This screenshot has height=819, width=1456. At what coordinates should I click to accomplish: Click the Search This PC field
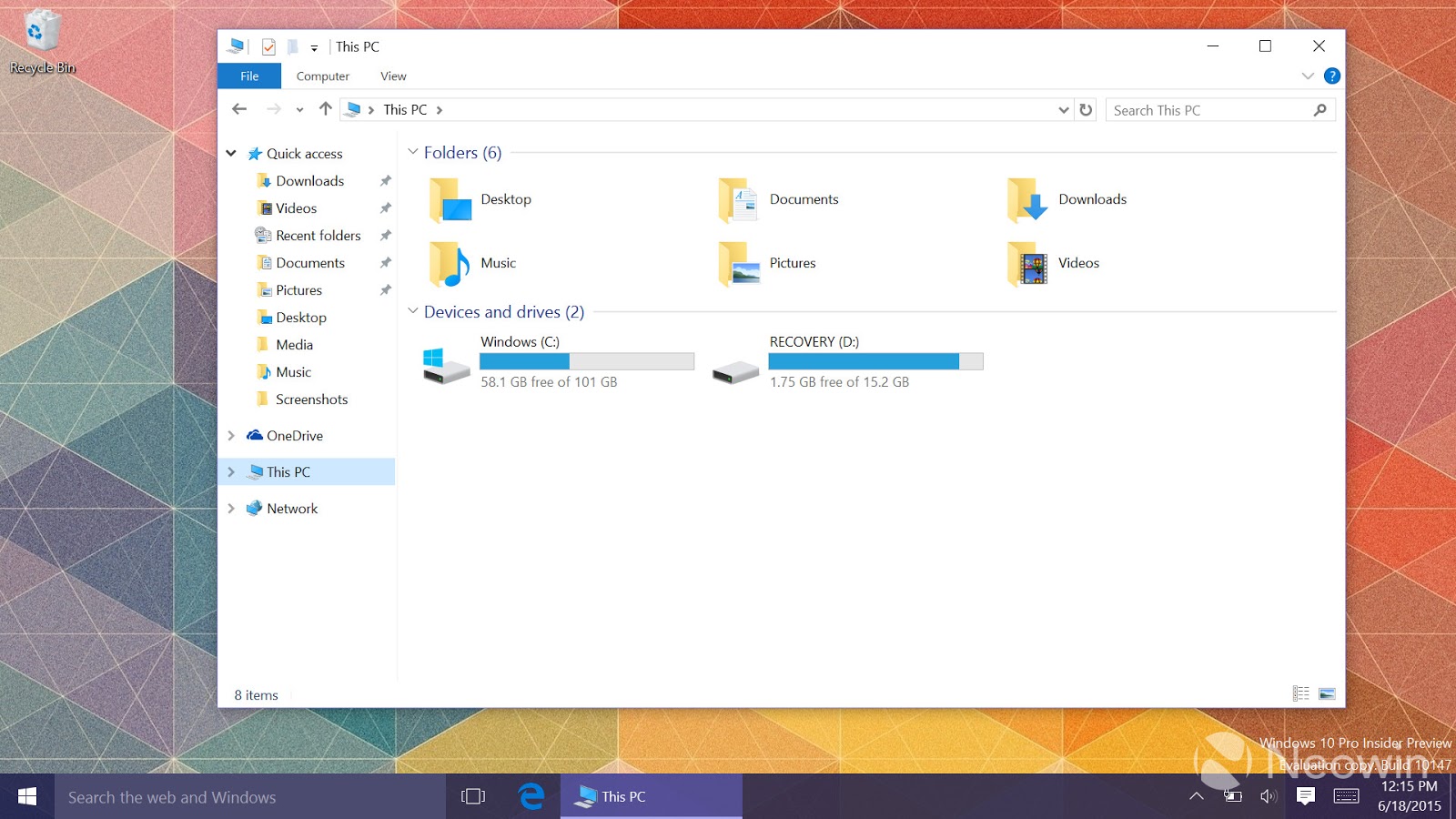click(x=1220, y=110)
